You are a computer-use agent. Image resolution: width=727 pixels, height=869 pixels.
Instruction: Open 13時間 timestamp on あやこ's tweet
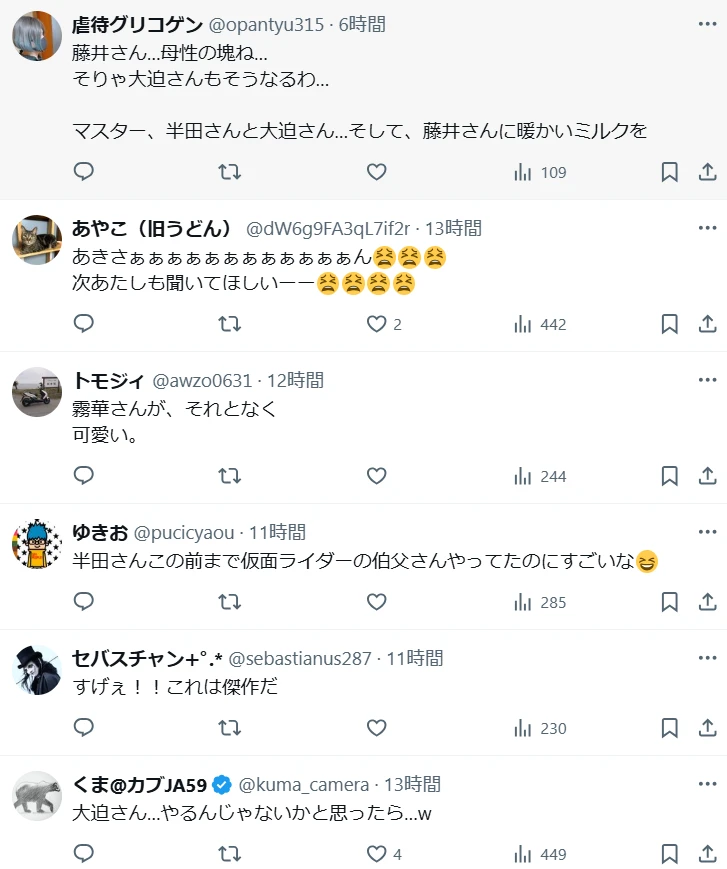pyautogui.click(x=453, y=228)
